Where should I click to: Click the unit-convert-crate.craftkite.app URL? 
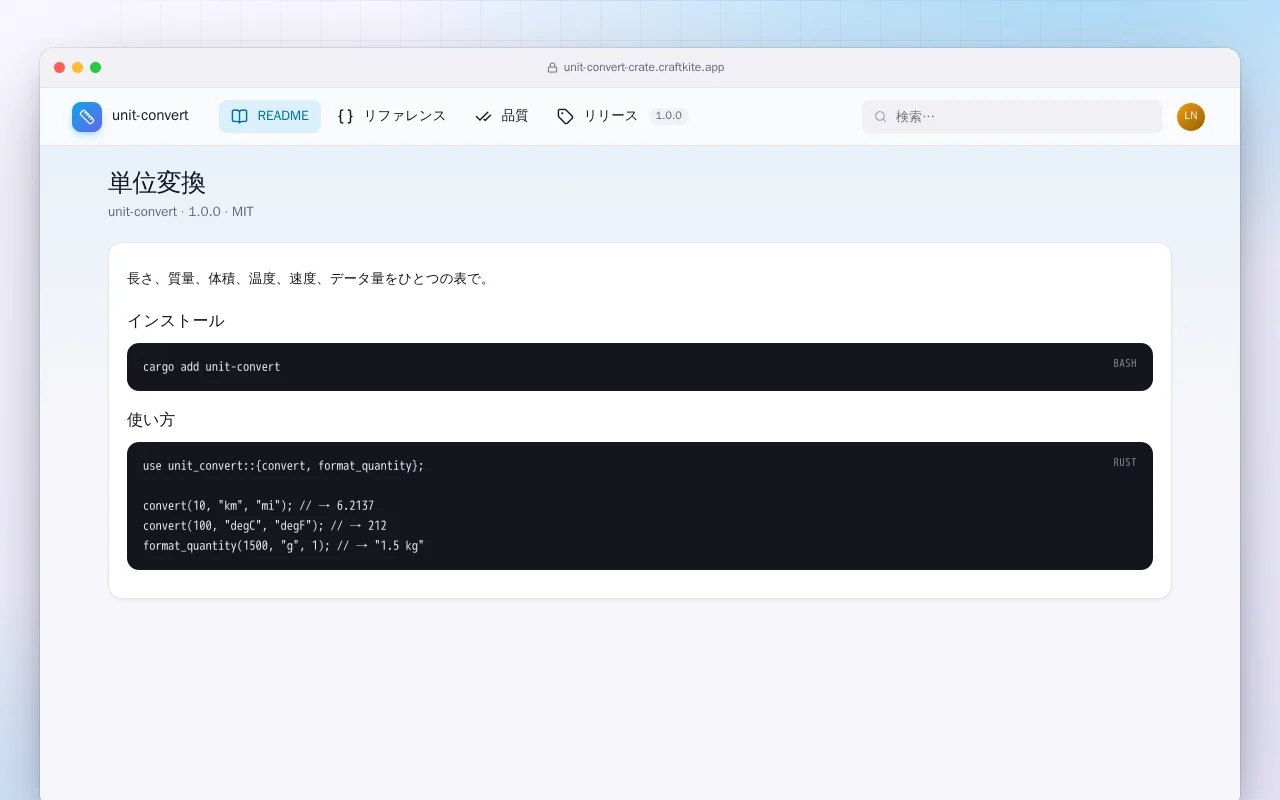pos(644,68)
